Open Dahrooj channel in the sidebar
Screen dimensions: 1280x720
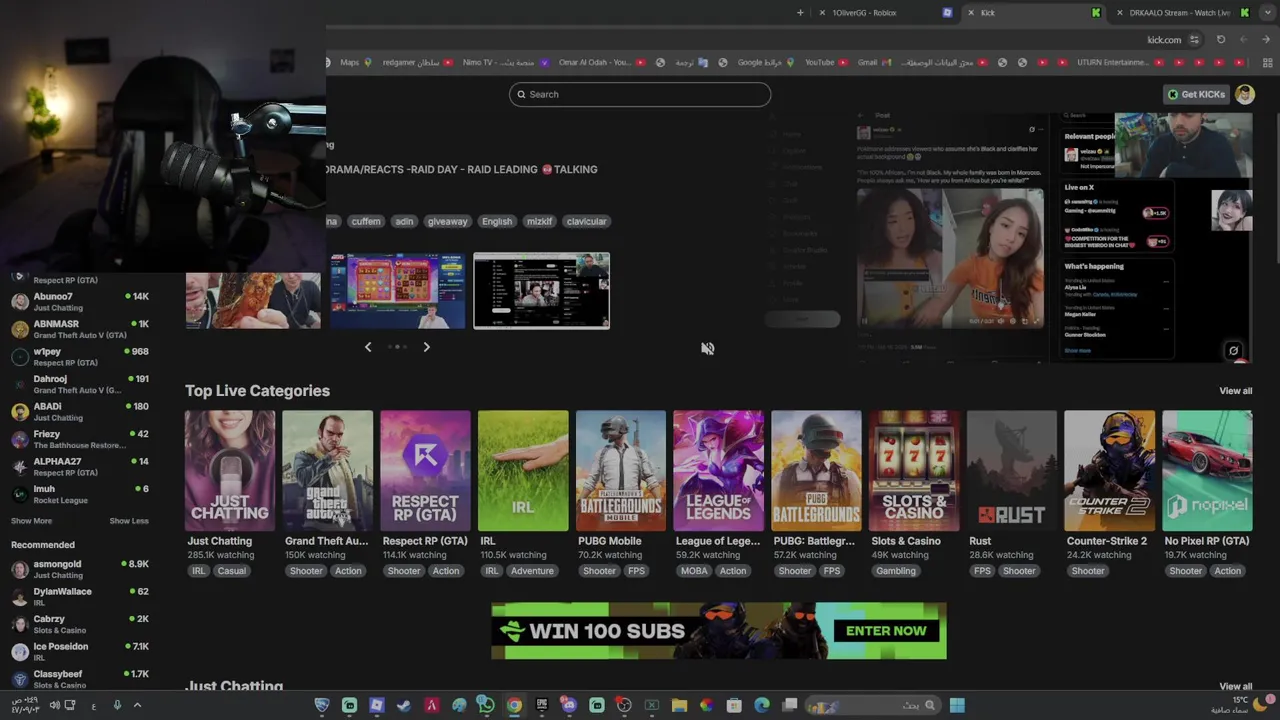pyautogui.click(x=80, y=384)
